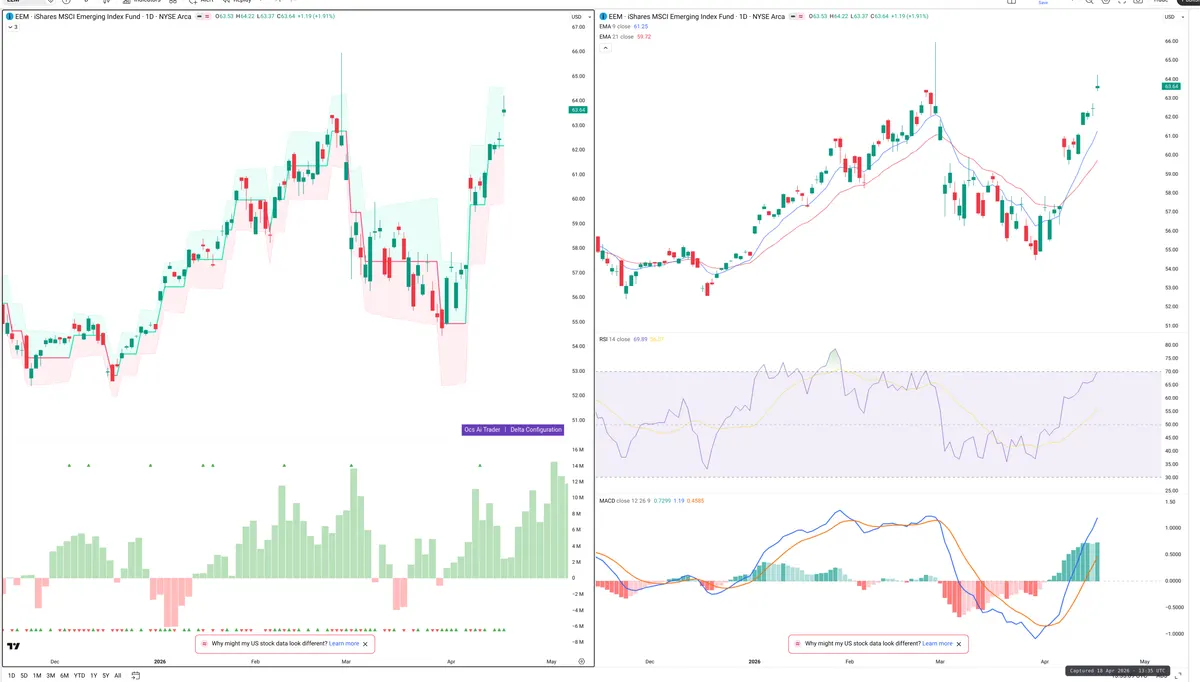
Task: Select the 1Y time range tab
Action: click(x=93, y=676)
